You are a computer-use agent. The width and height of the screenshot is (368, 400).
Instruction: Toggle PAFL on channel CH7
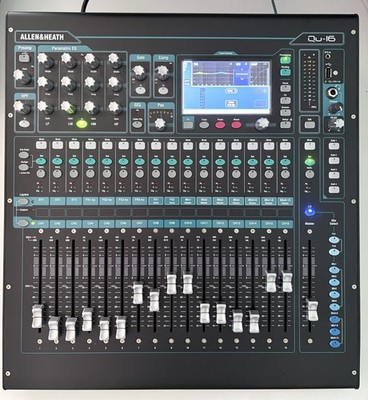139,173
